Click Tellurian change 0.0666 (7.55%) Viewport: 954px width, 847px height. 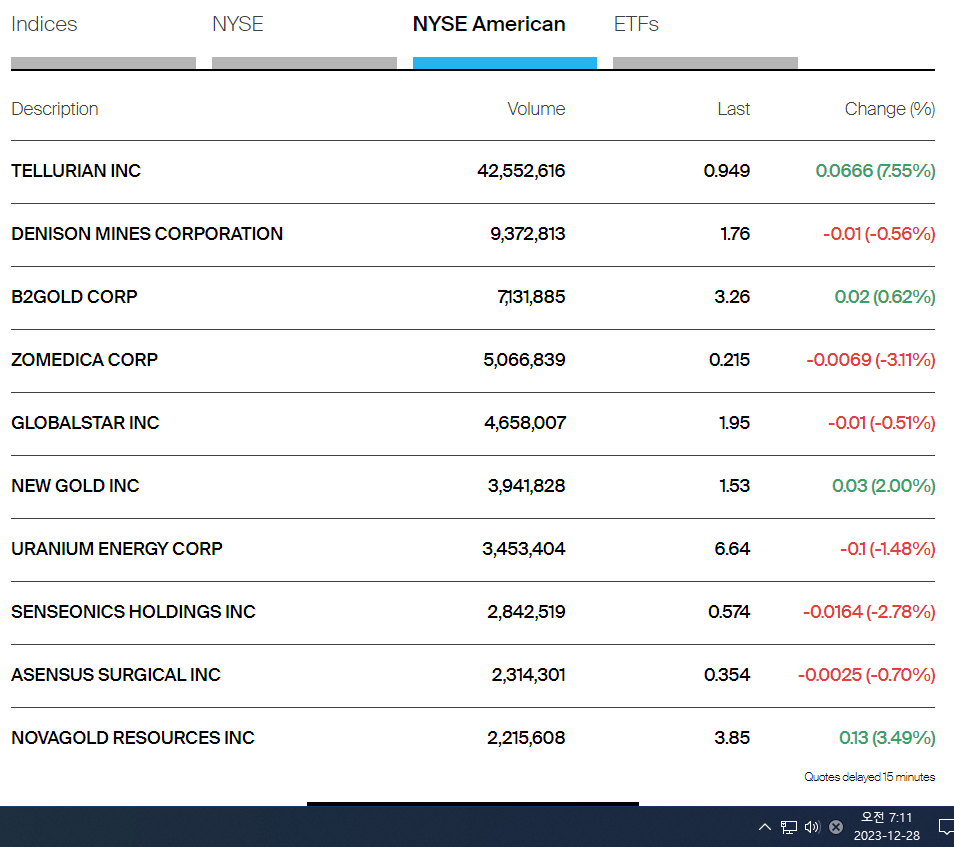pyautogui.click(x=875, y=171)
